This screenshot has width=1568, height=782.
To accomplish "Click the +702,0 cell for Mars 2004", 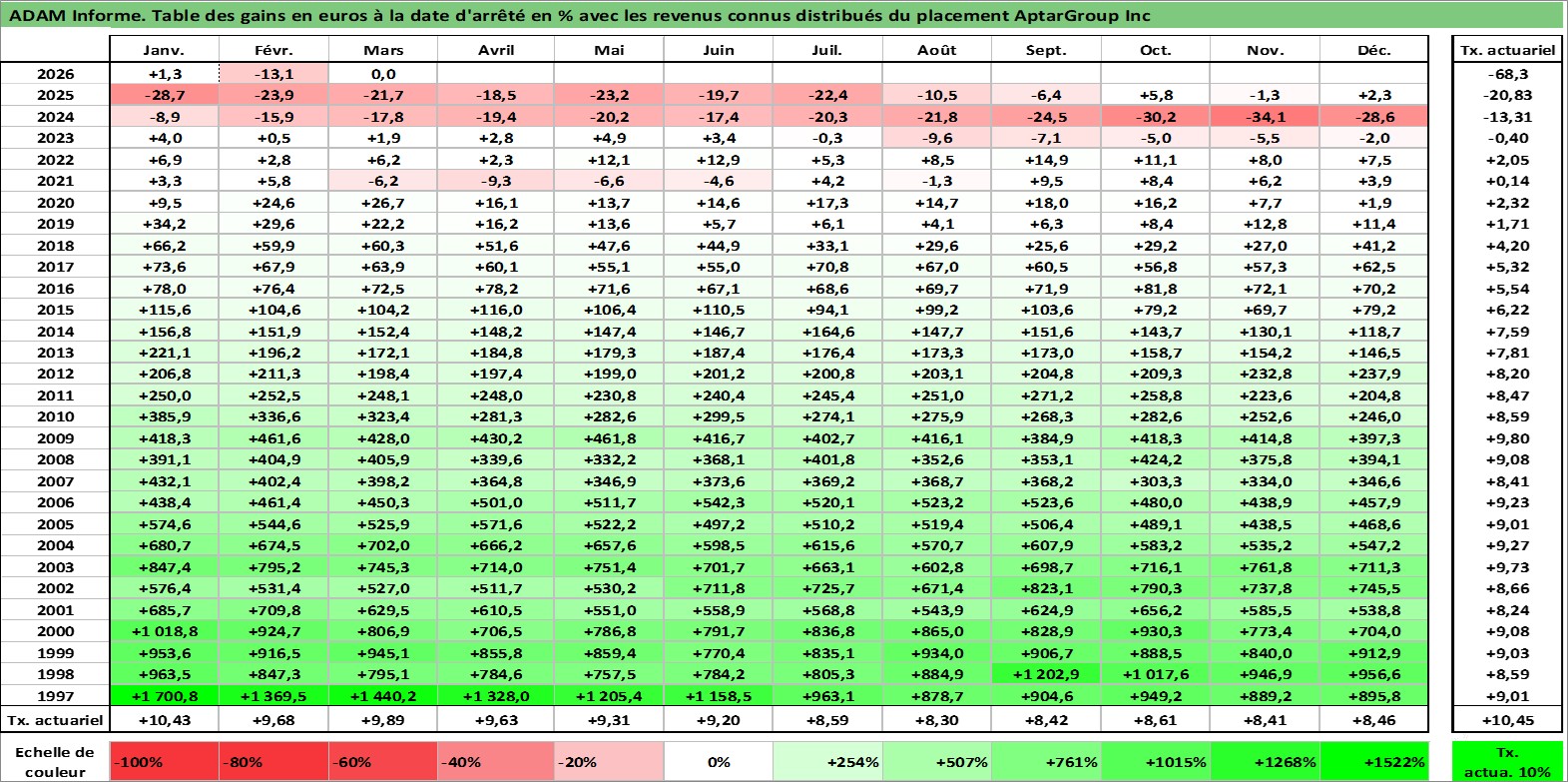I will 383,545.
